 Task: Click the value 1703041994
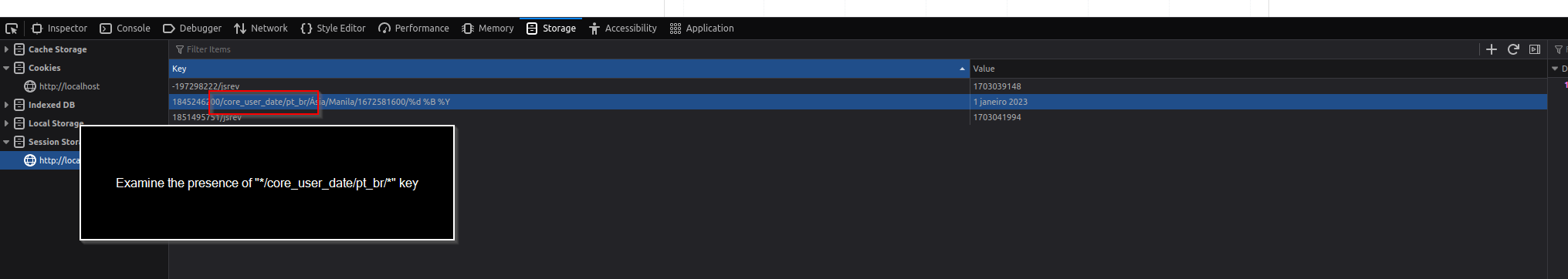[997, 117]
